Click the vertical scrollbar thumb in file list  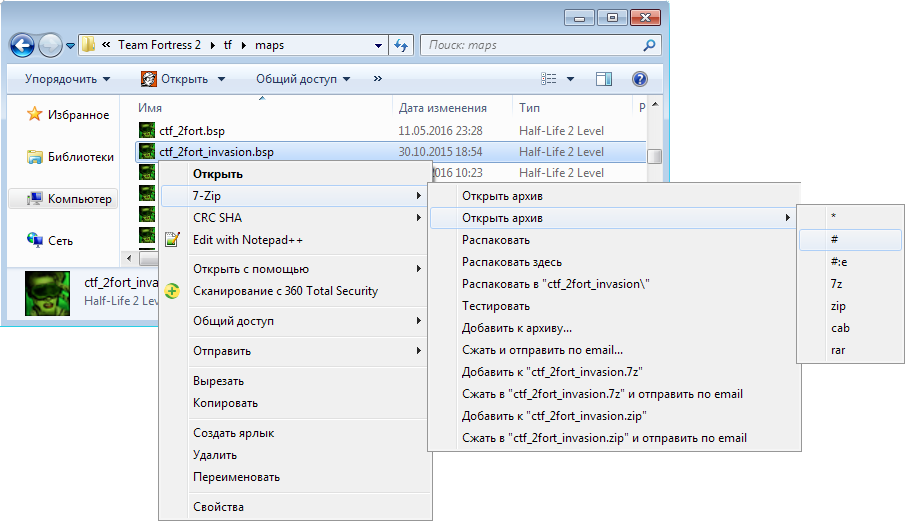pos(655,157)
